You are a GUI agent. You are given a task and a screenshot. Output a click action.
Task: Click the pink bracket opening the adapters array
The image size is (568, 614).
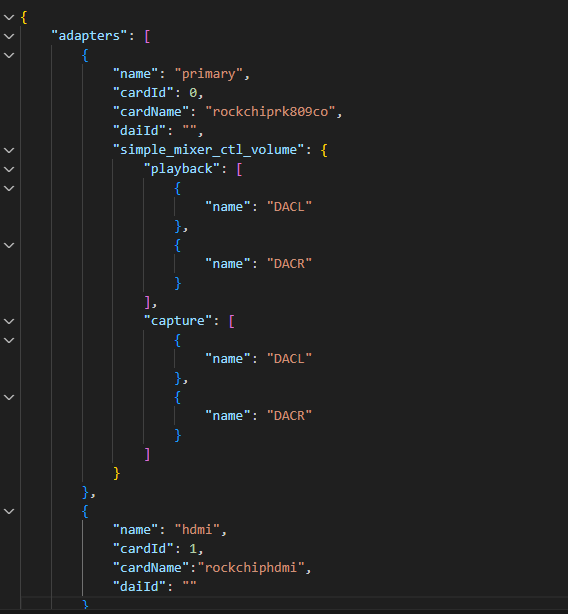click(148, 36)
